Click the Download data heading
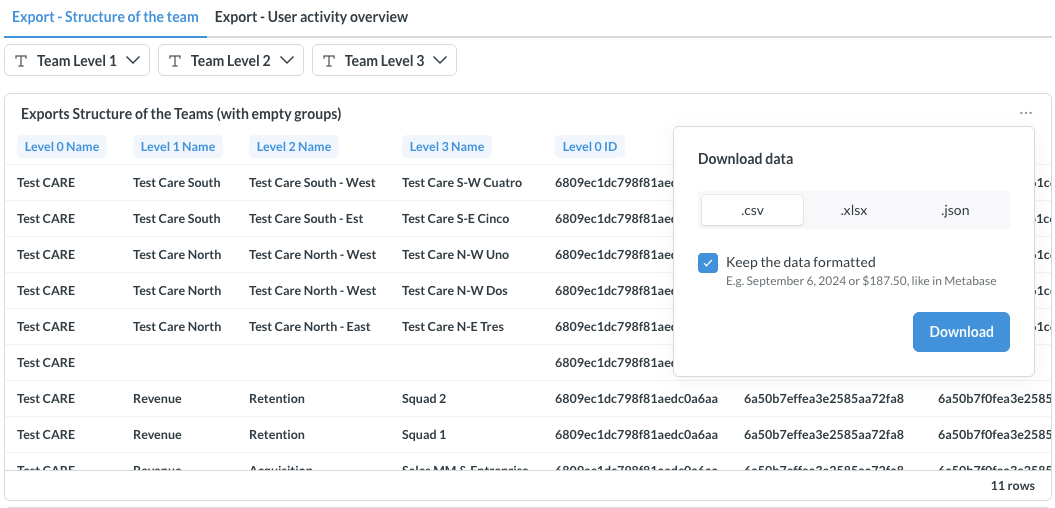Screen dimensions: 1055x508 (745, 159)
